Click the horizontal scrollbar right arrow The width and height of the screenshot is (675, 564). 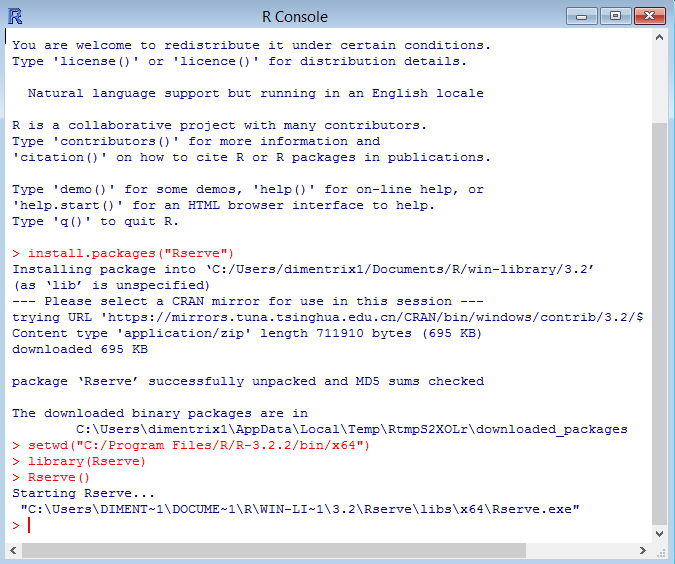(x=642, y=550)
